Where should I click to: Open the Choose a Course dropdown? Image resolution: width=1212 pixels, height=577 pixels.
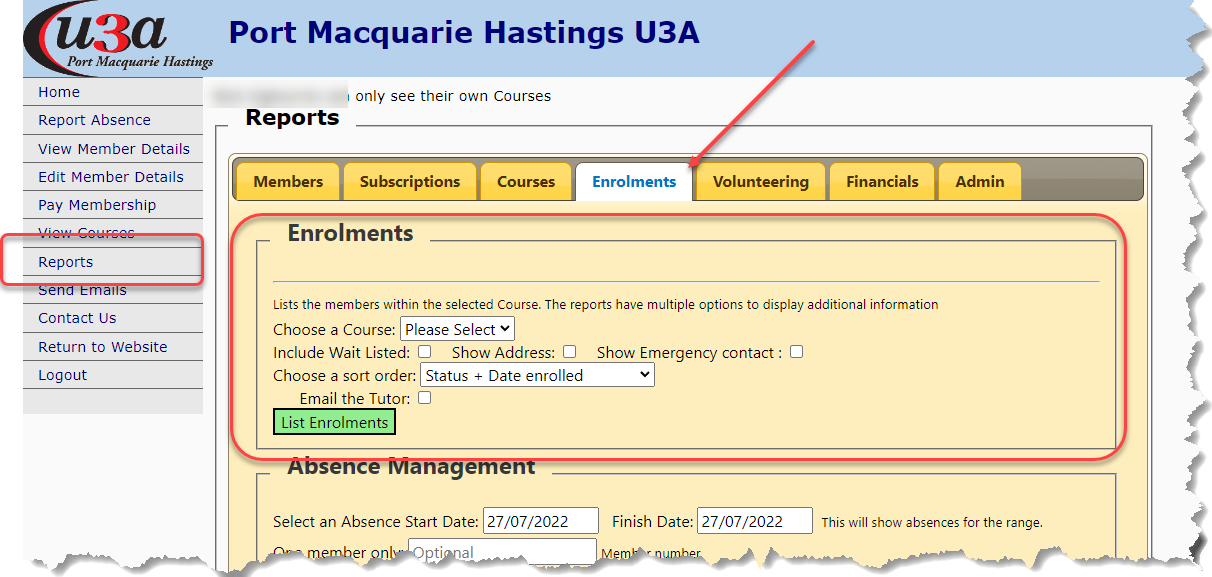457,329
